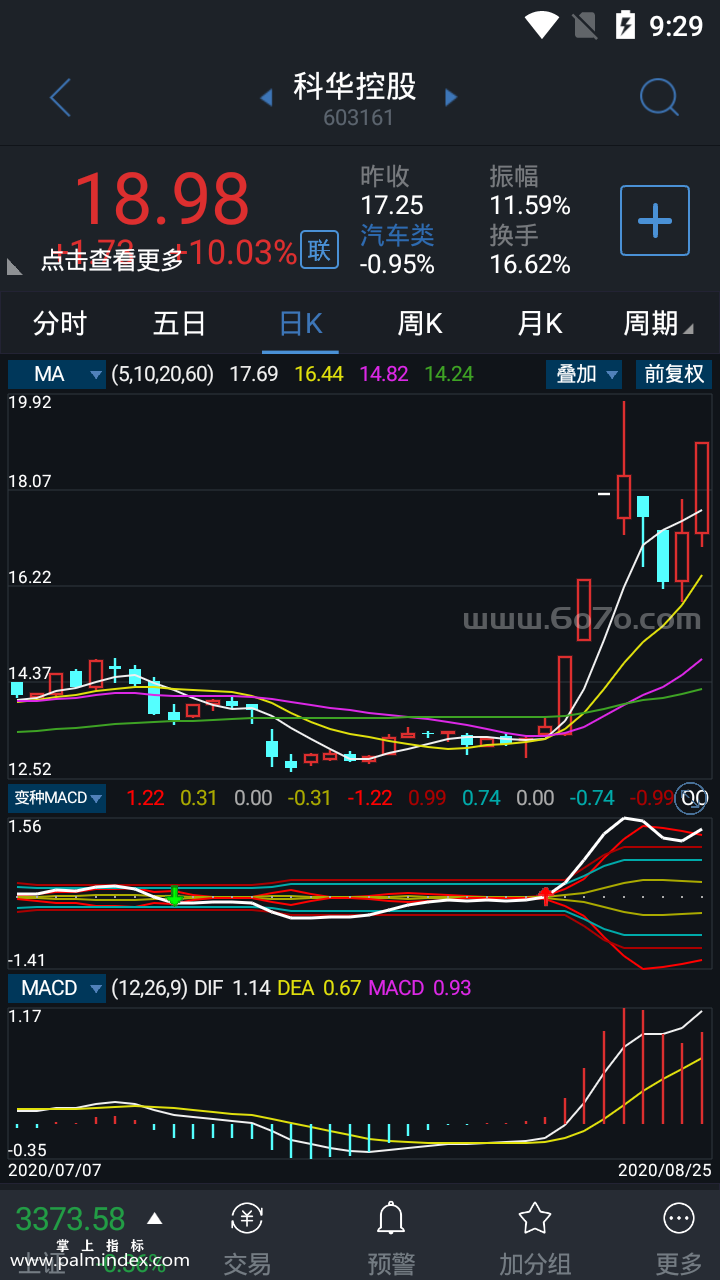
Task: Open the MA indicator dropdown
Action: click(x=57, y=374)
